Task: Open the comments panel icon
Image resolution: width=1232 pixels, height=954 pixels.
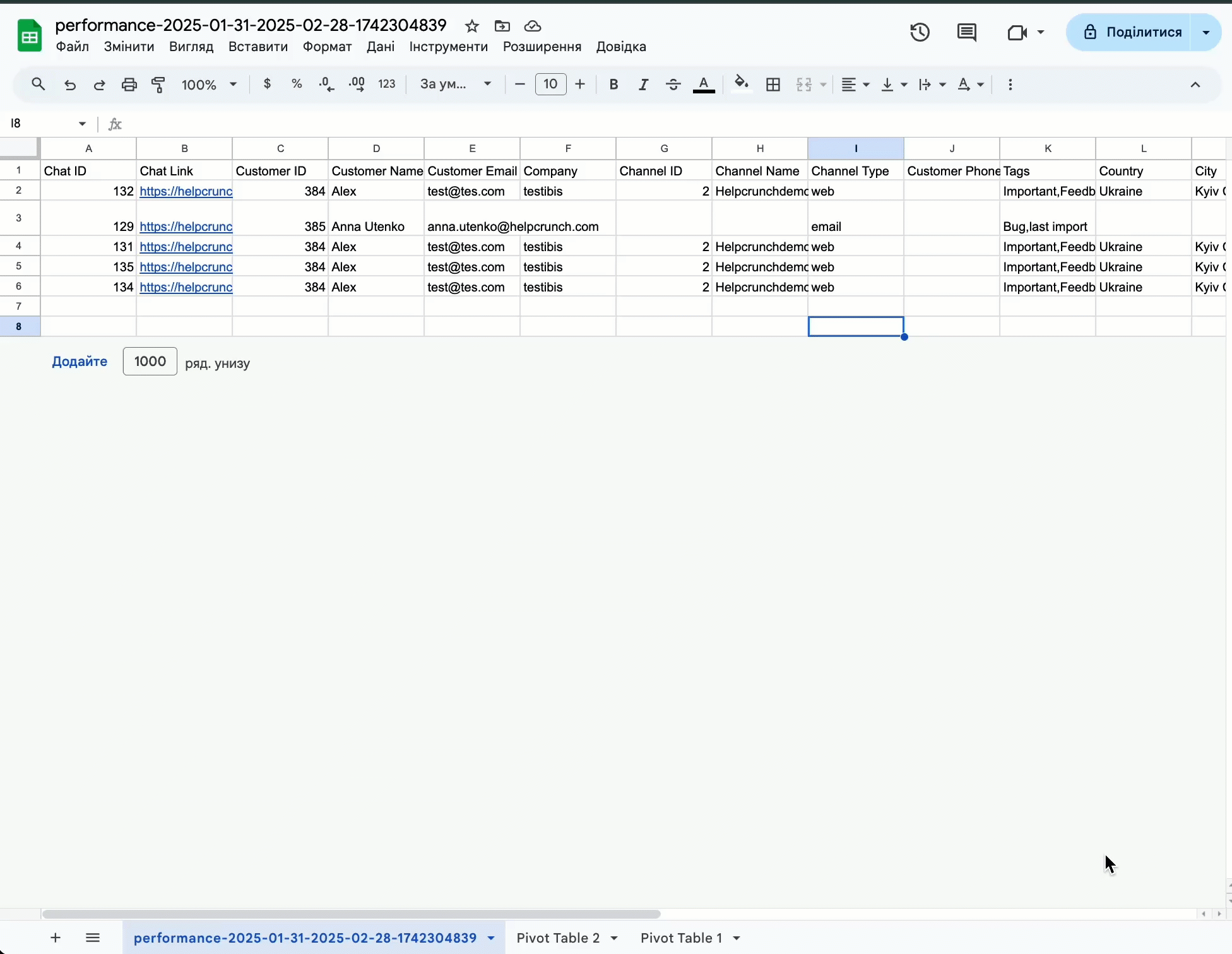Action: point(966,32)
